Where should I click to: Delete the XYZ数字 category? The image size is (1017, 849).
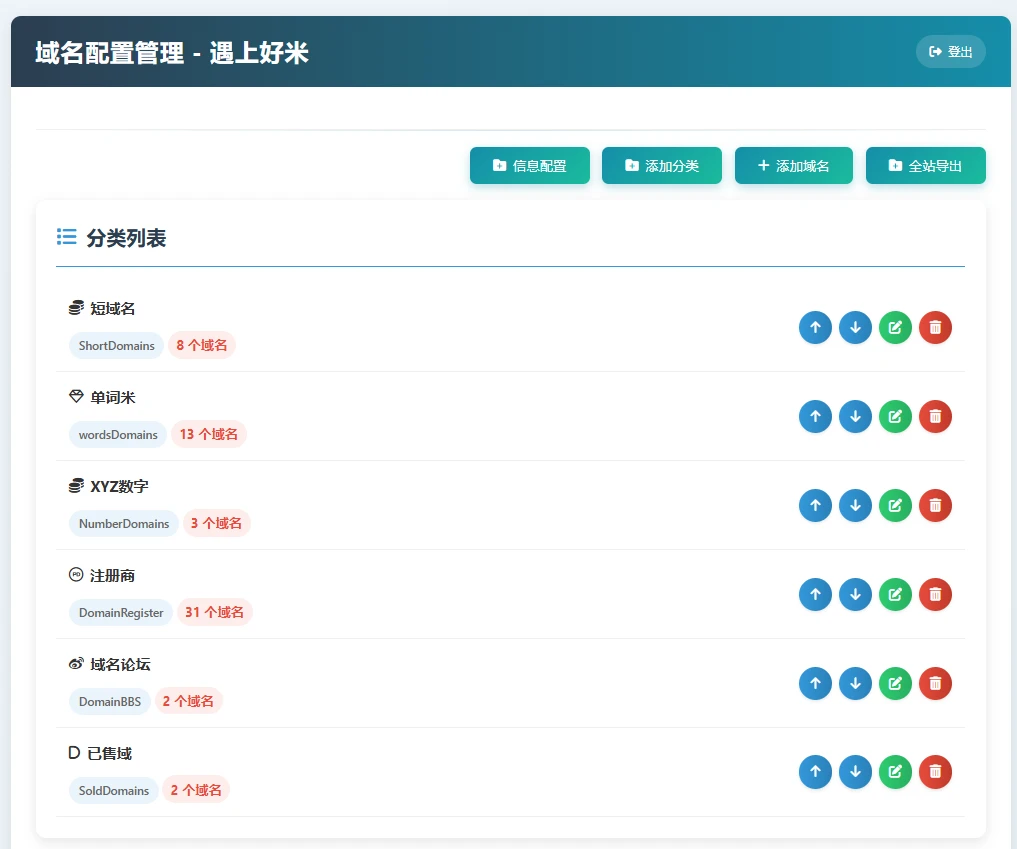935,505
